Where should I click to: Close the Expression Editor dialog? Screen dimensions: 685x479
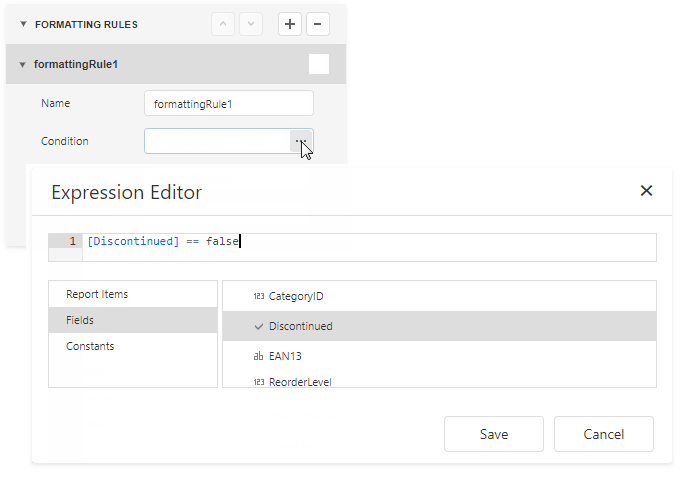[x=646, y=191]
